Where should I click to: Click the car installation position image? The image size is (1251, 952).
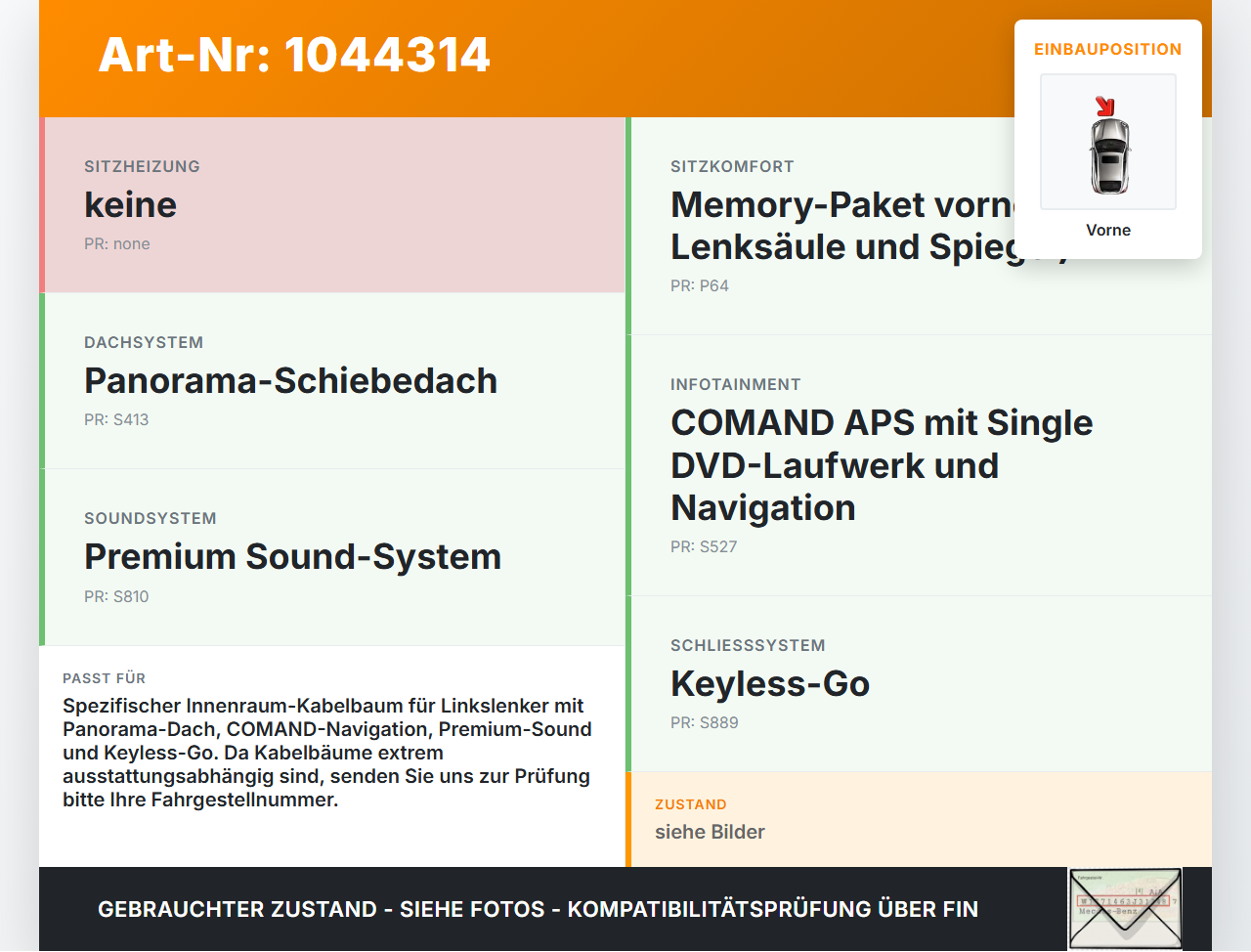(x=1108, y=142)
